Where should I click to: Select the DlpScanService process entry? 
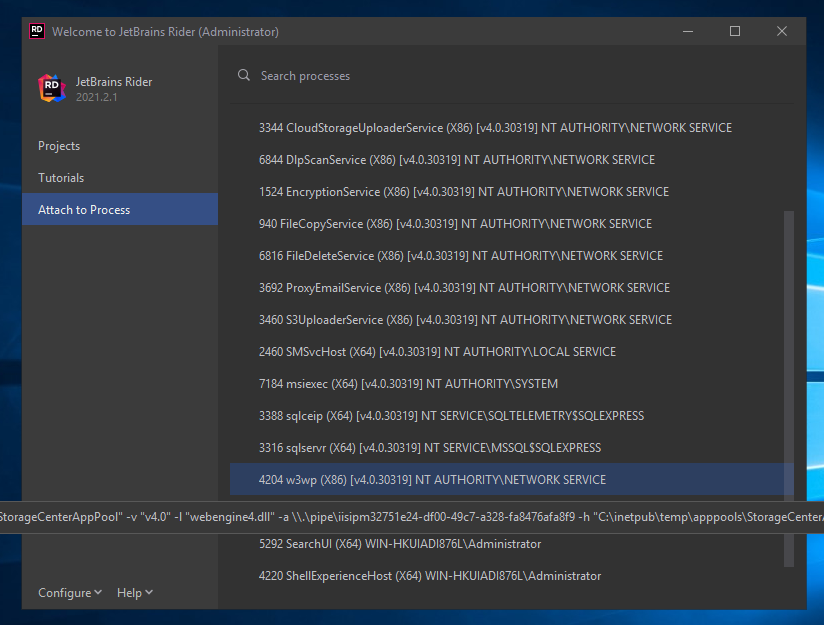(x=457, y=160)
